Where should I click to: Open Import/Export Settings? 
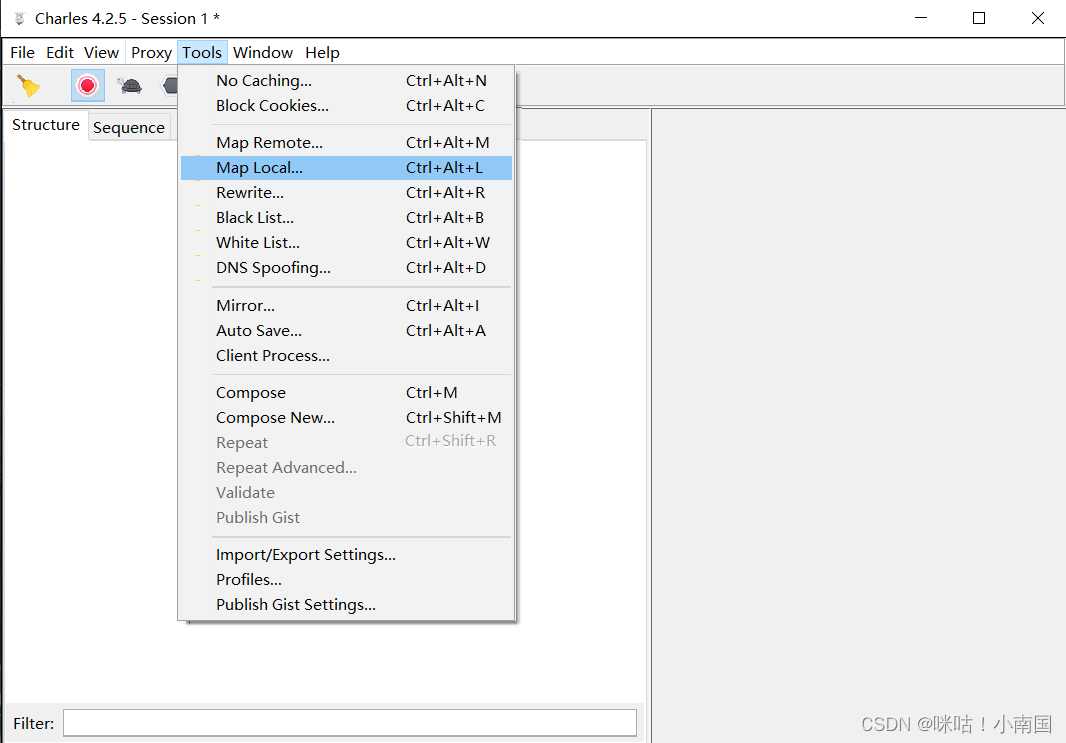(x=305, y=554)
